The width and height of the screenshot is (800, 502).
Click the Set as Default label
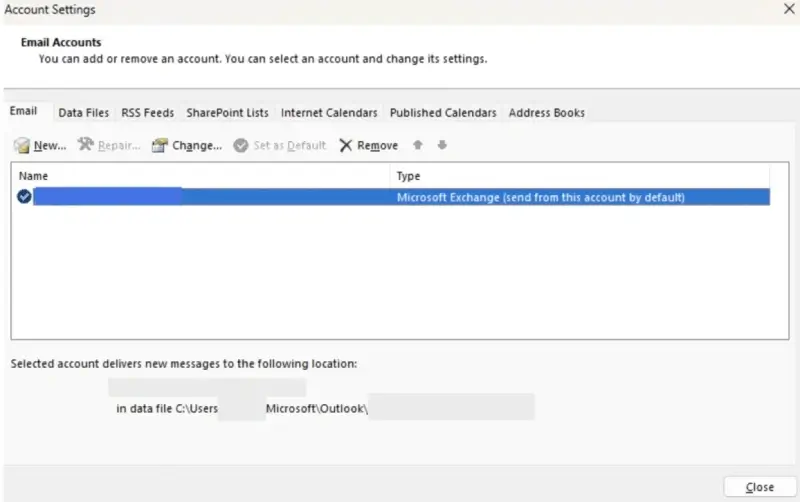(289, 146)
